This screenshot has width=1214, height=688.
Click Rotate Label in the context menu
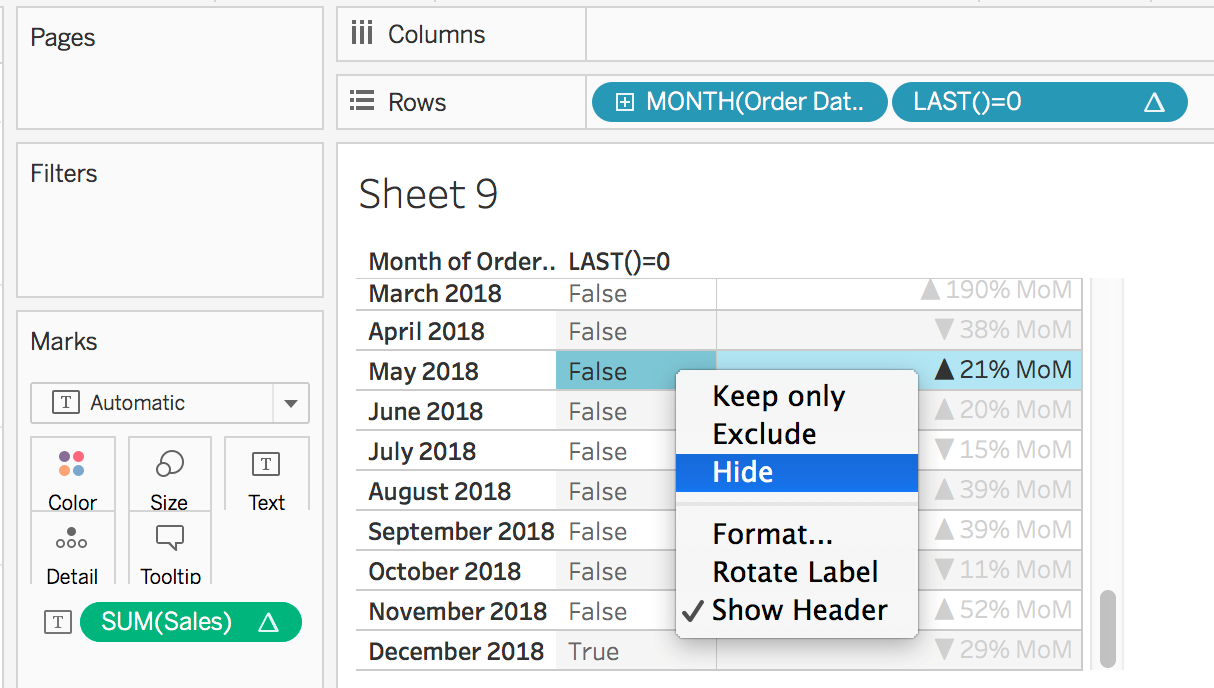point(796,572)
